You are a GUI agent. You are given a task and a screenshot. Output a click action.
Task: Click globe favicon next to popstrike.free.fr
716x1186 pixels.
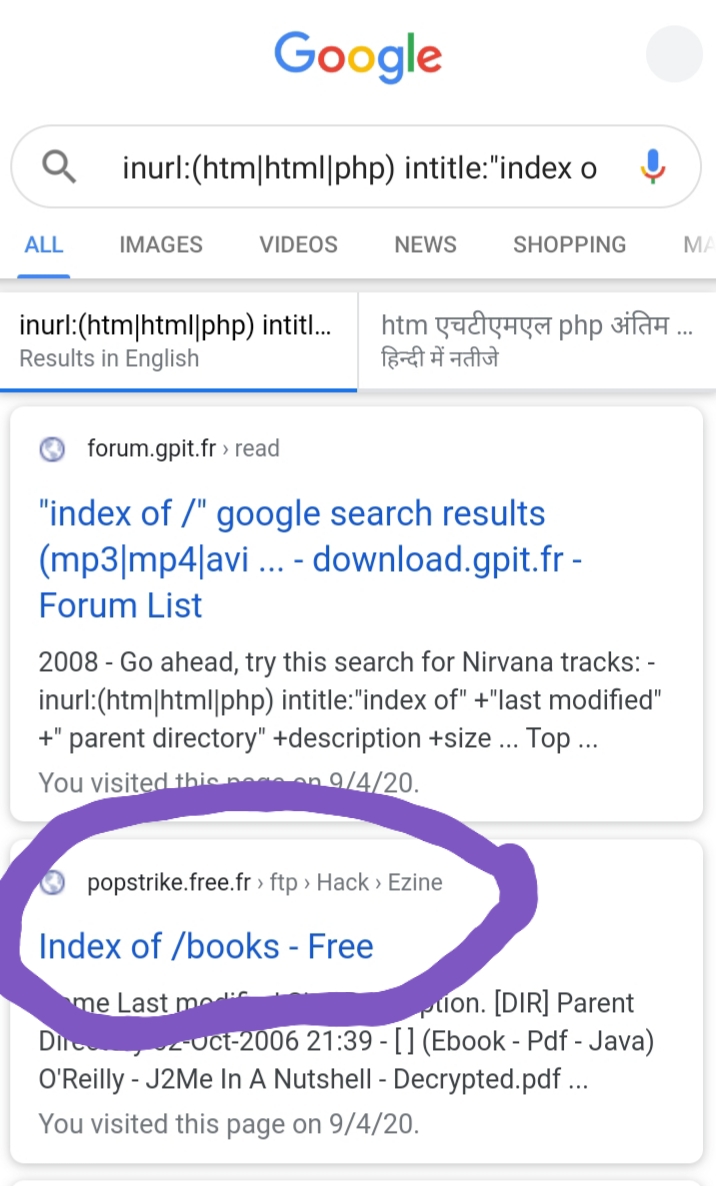(52, 882)
